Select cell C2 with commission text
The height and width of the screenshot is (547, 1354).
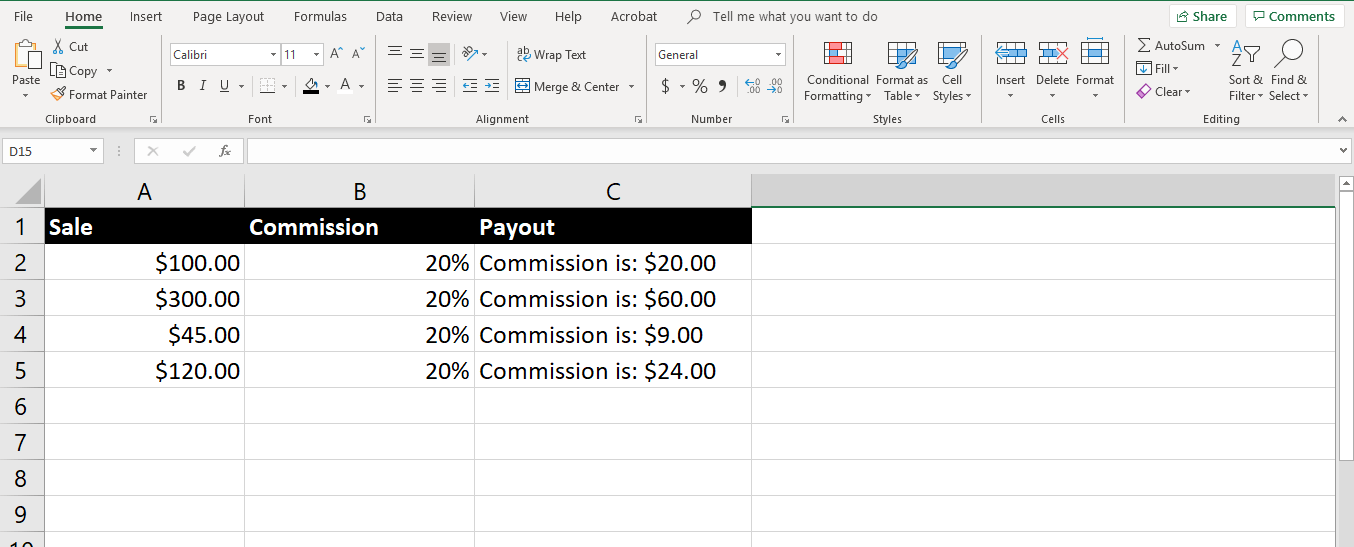click(x=612, y=264)
